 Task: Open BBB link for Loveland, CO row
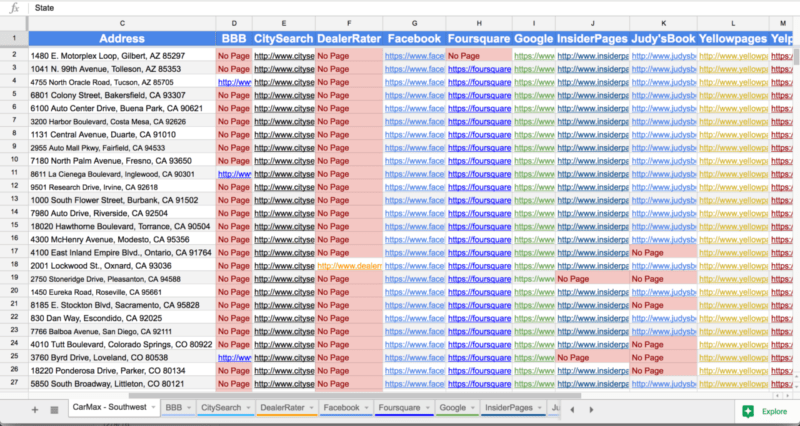coord(234,358)
